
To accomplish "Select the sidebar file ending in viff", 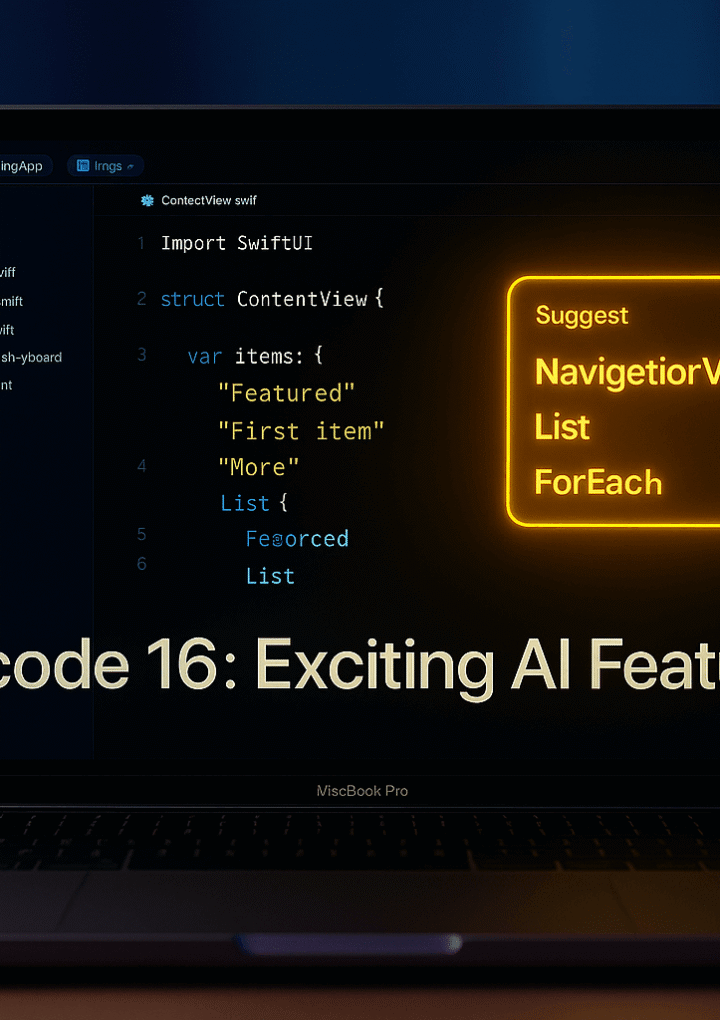I will point(8,272).
